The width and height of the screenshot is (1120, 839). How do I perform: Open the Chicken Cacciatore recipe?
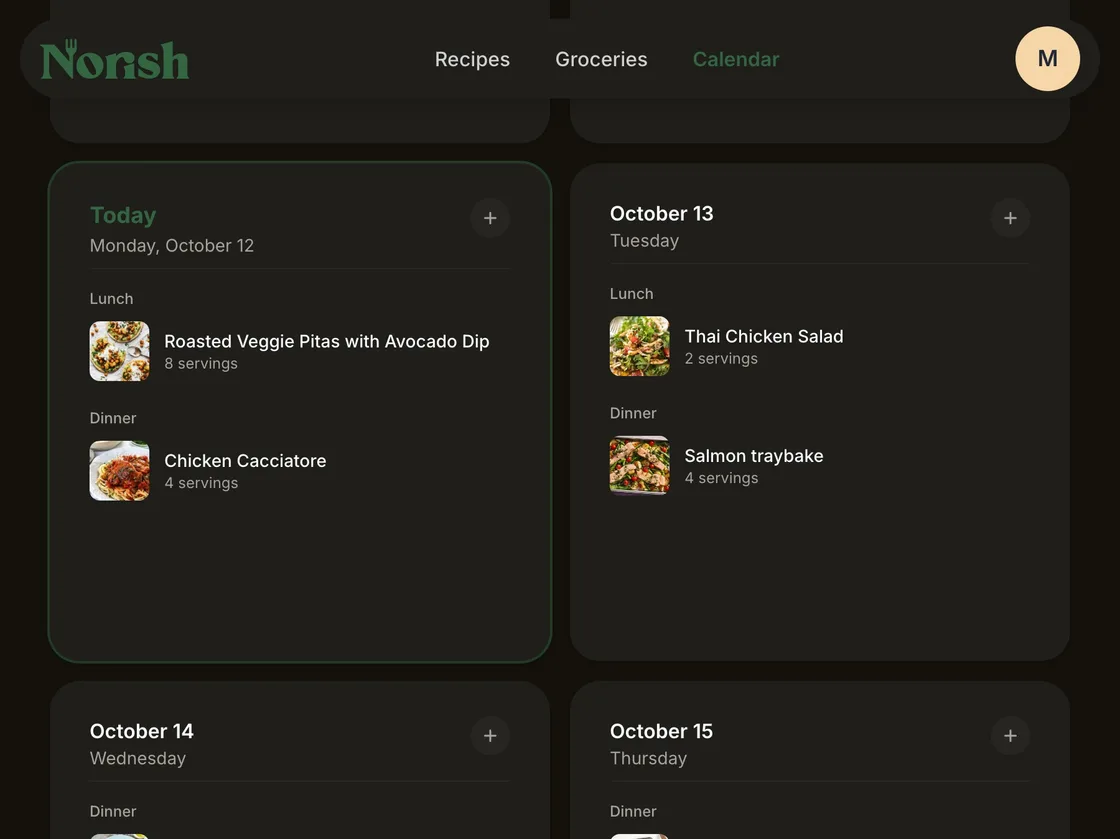[245, 461]
